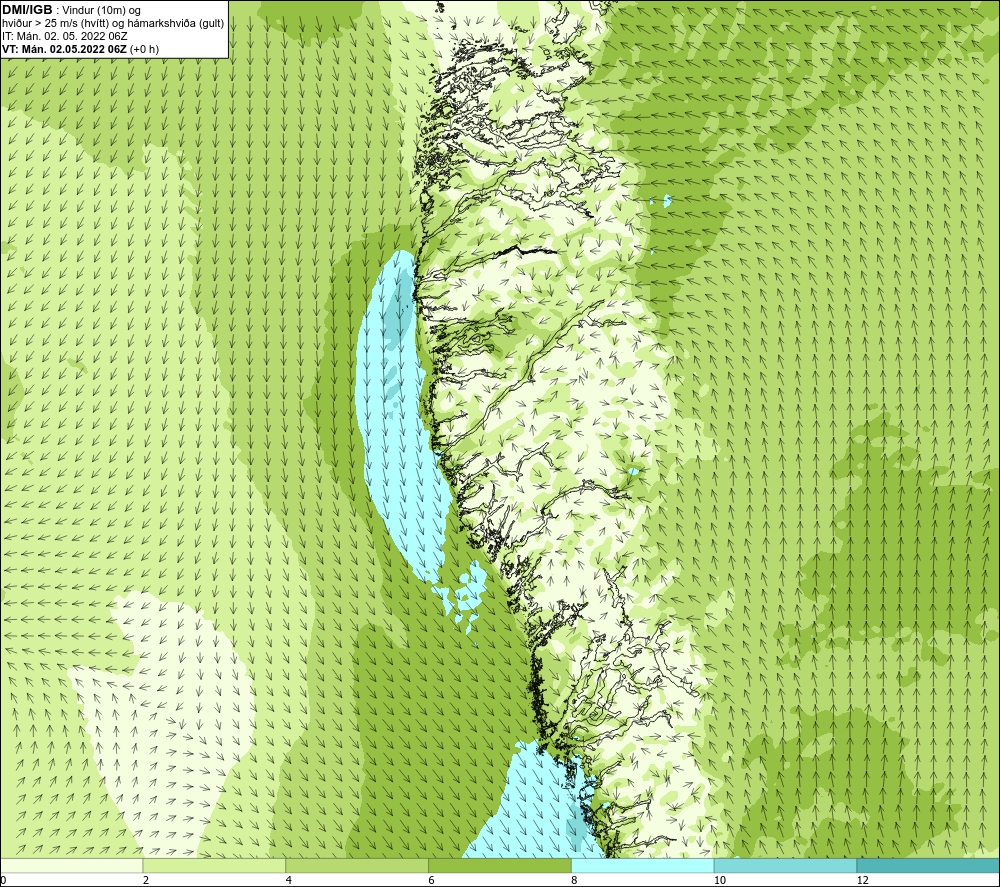Screen dimensions: 1000x887
Task: Click the 2–4 m/s light green swatch
Action: (214, 866)
